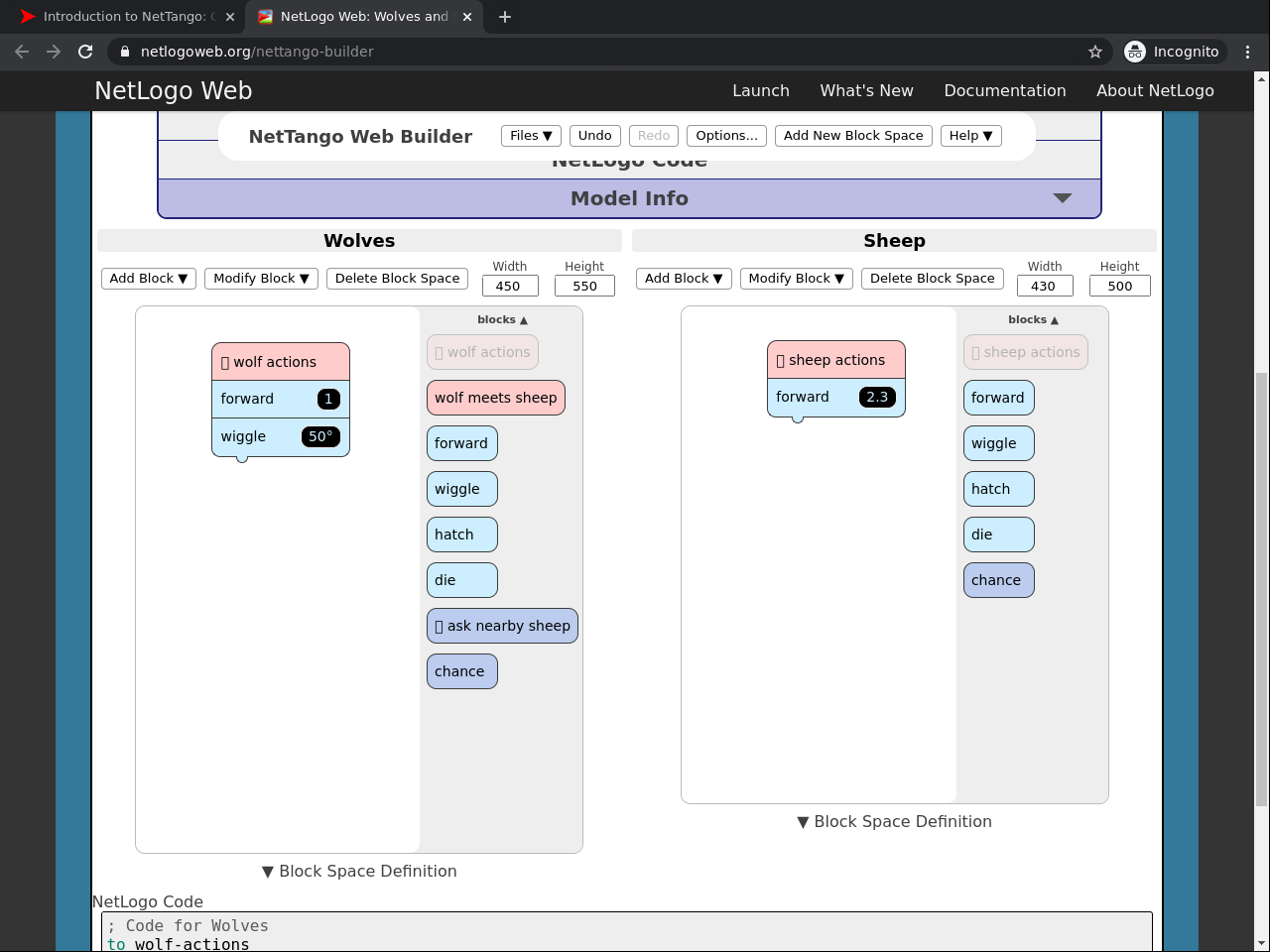Bookmark this page with the star icon

[x=1095, y=52]
